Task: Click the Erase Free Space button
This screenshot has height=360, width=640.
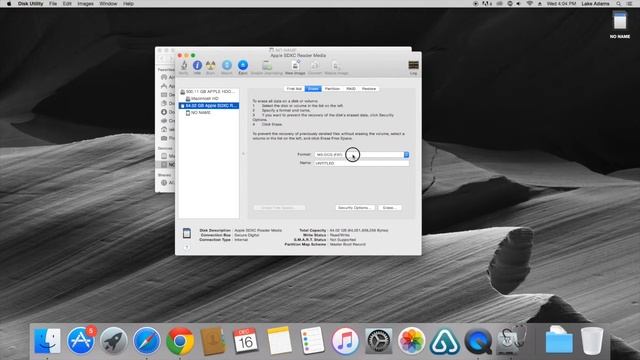Action: (279, 208)
